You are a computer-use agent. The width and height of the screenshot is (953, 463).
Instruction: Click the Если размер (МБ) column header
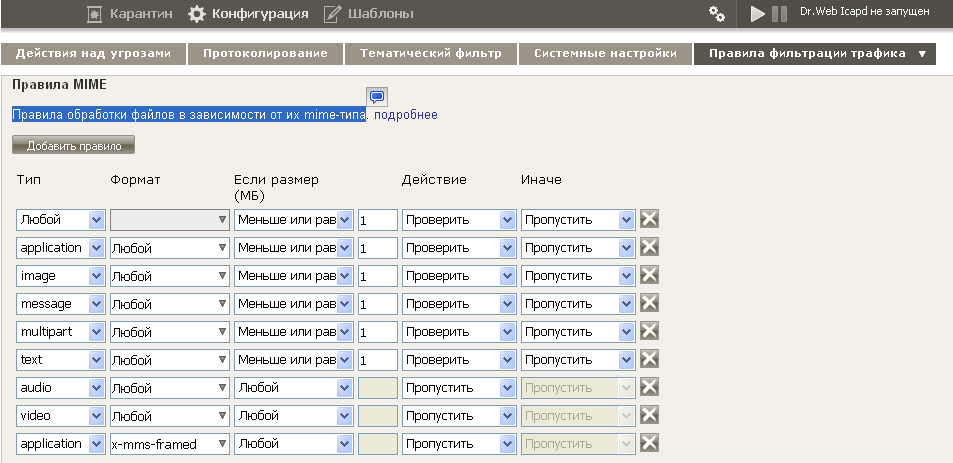(x=276, y=188)
